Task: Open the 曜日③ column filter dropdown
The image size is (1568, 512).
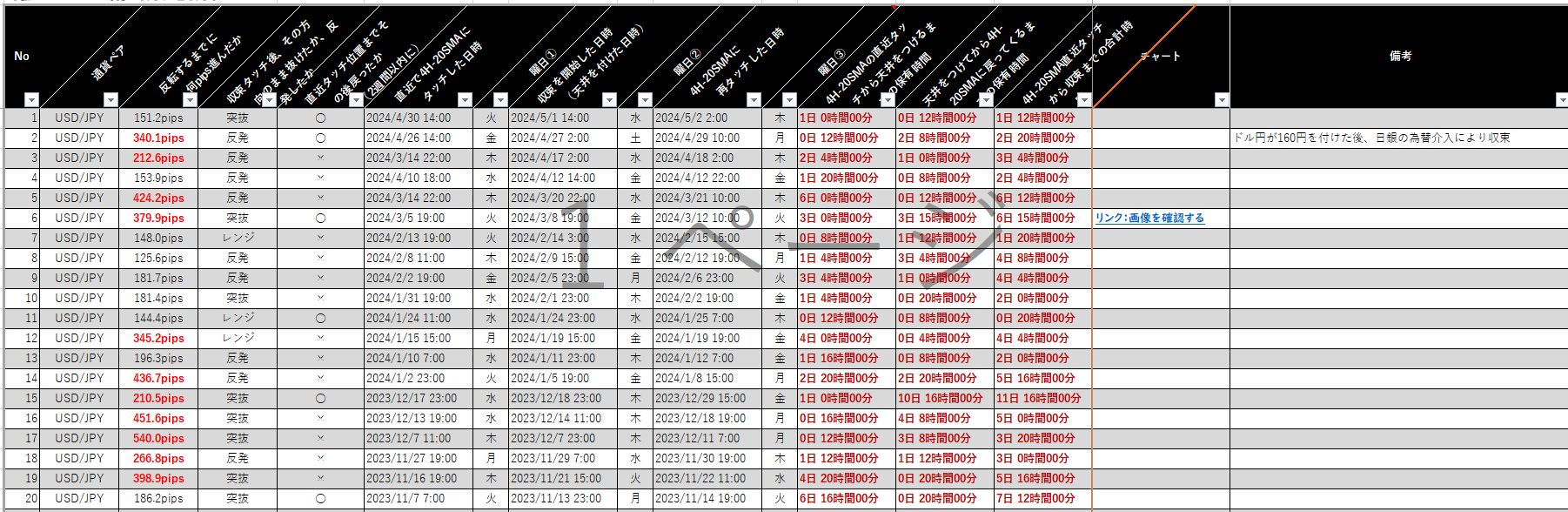Action: pos(788,100)
